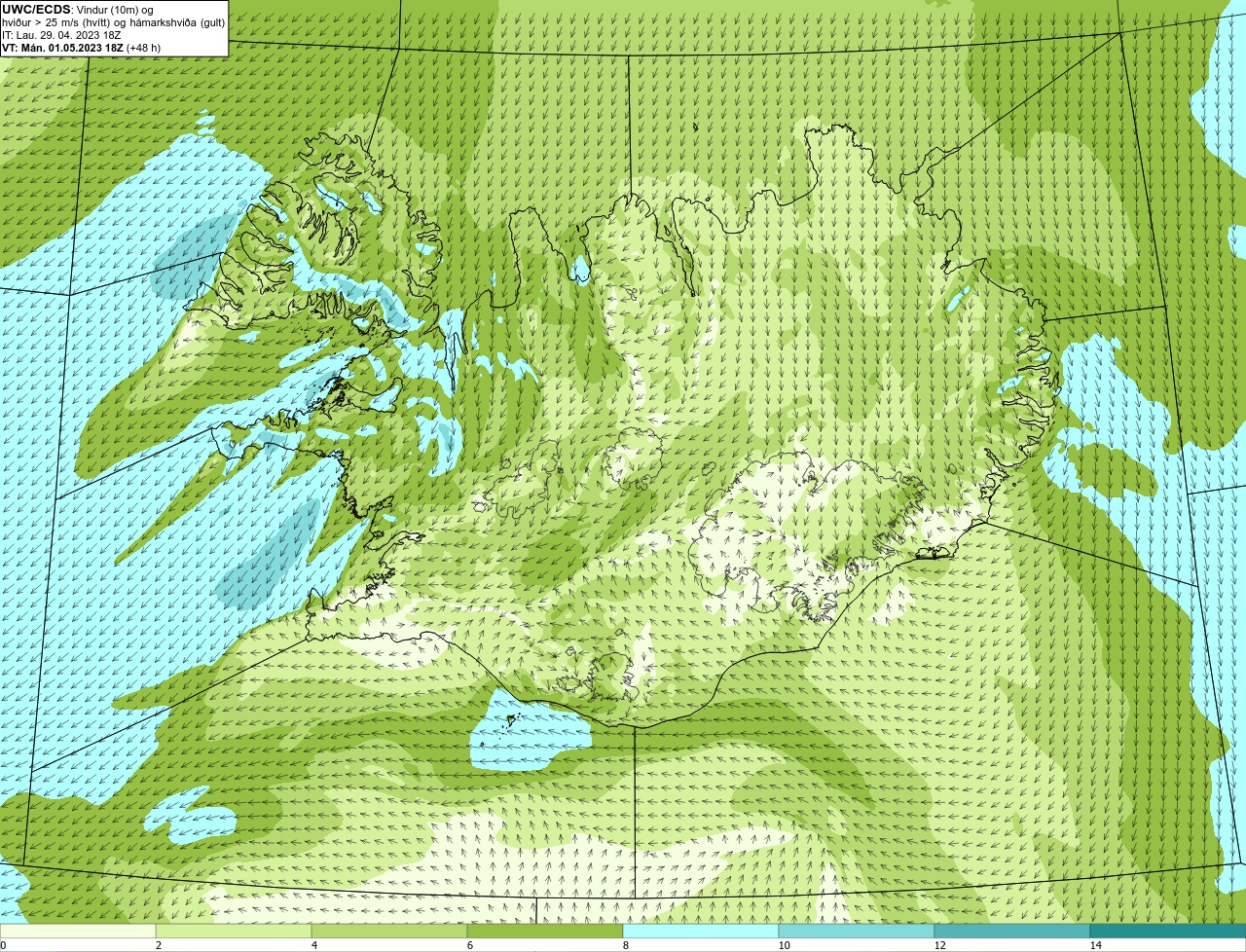Click the 8–10 m/s light cyan legend swatch
Viewport: 1246px width, 952px height.
point(701,931)
